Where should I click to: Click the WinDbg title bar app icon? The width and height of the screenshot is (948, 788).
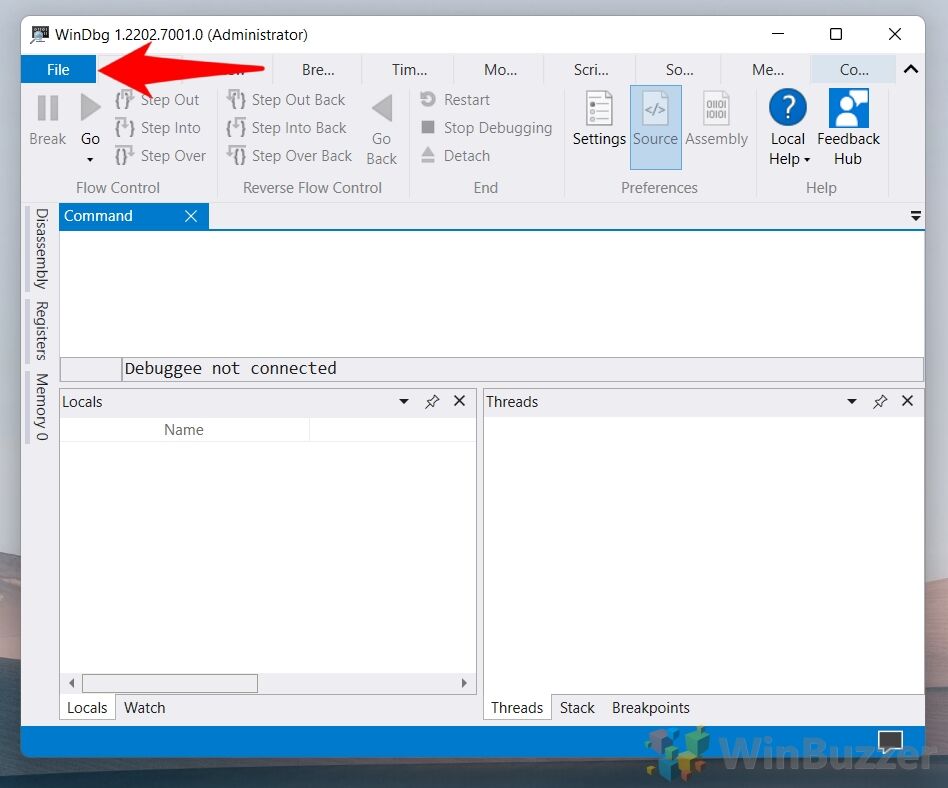[40, 34]
